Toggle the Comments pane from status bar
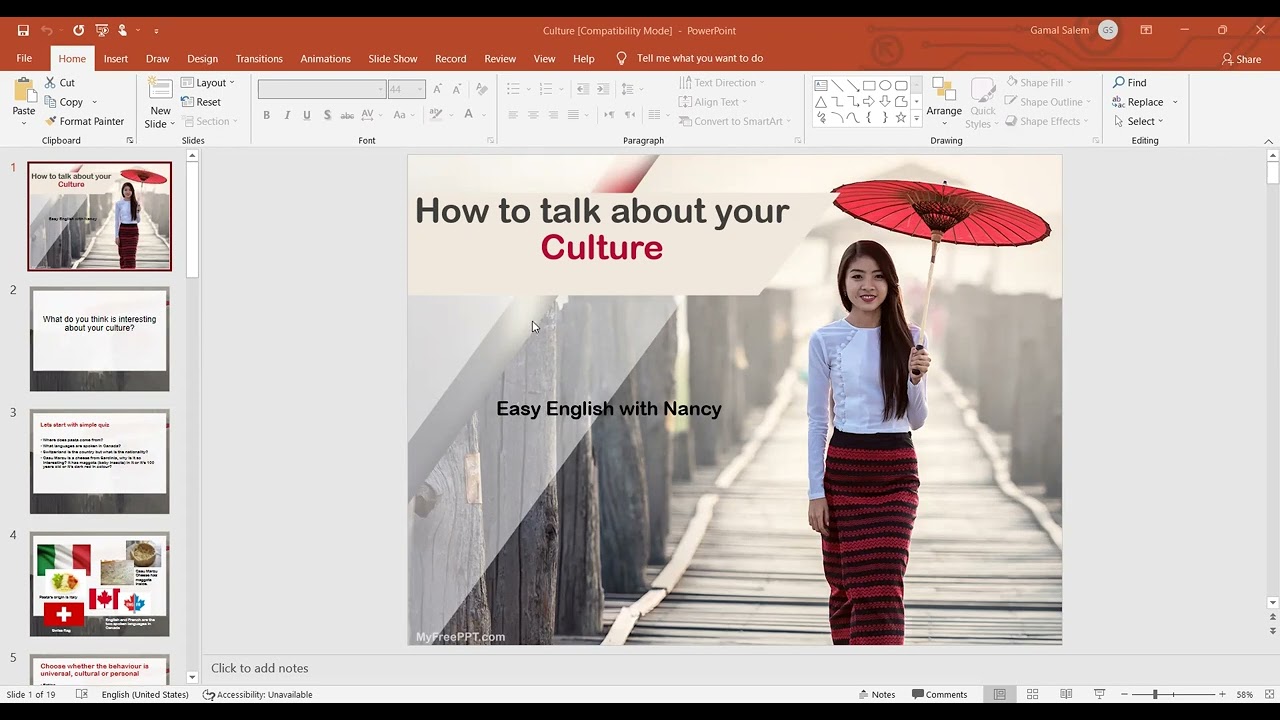The width and height of the screenshot is (1280, 720). [x=940, y=694]
